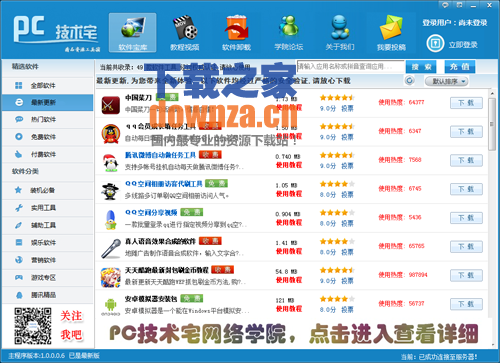Click the Android icon for 安卓模拟器安装包
500x363 pixels.
click(x=111, y=307)
